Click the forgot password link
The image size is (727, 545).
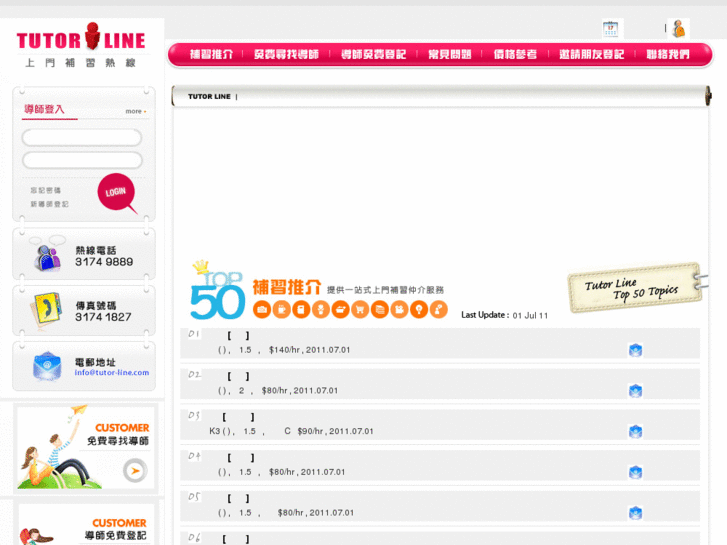[45, 190]
